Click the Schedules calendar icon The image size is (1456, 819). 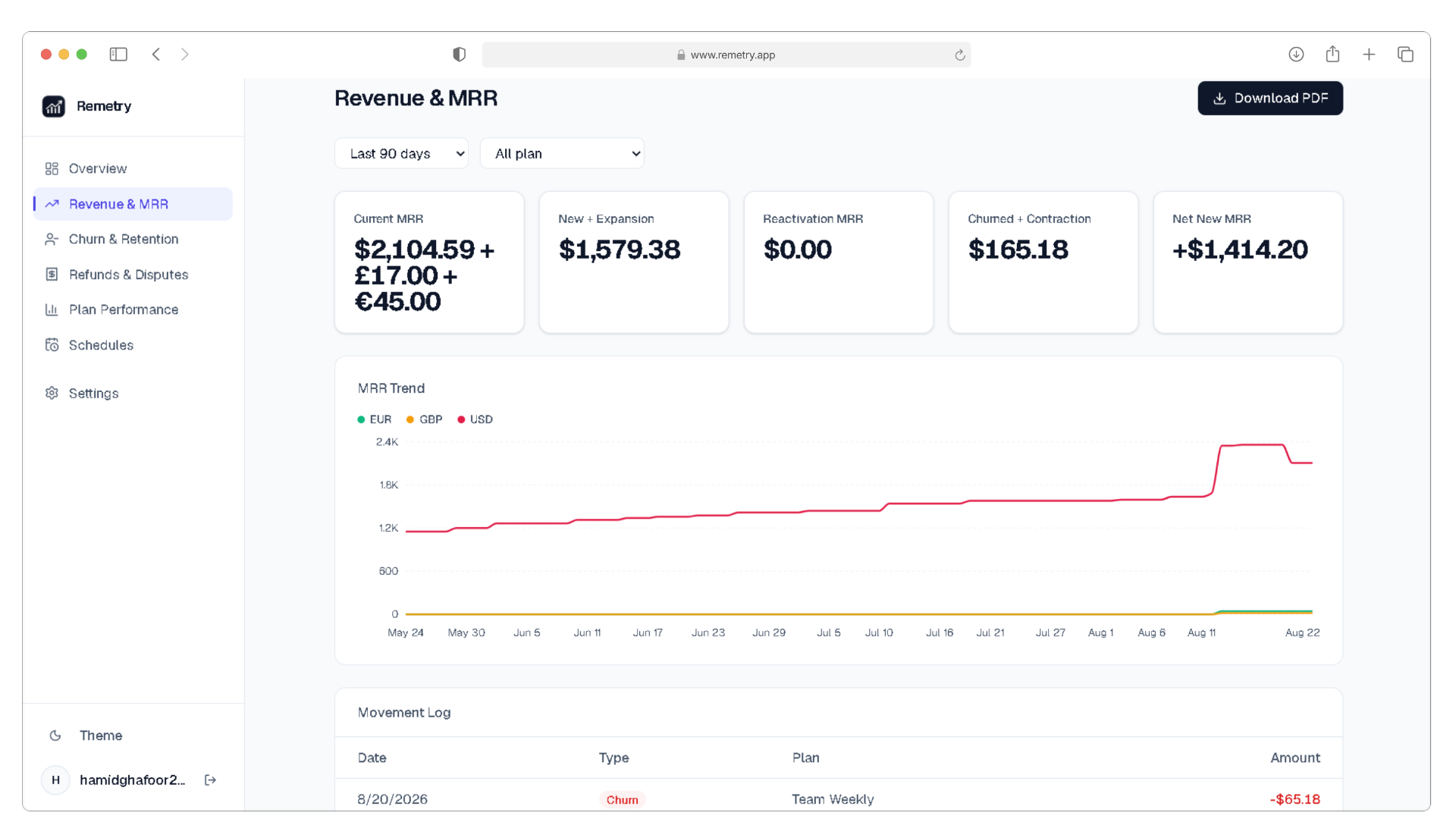[52, 345]
